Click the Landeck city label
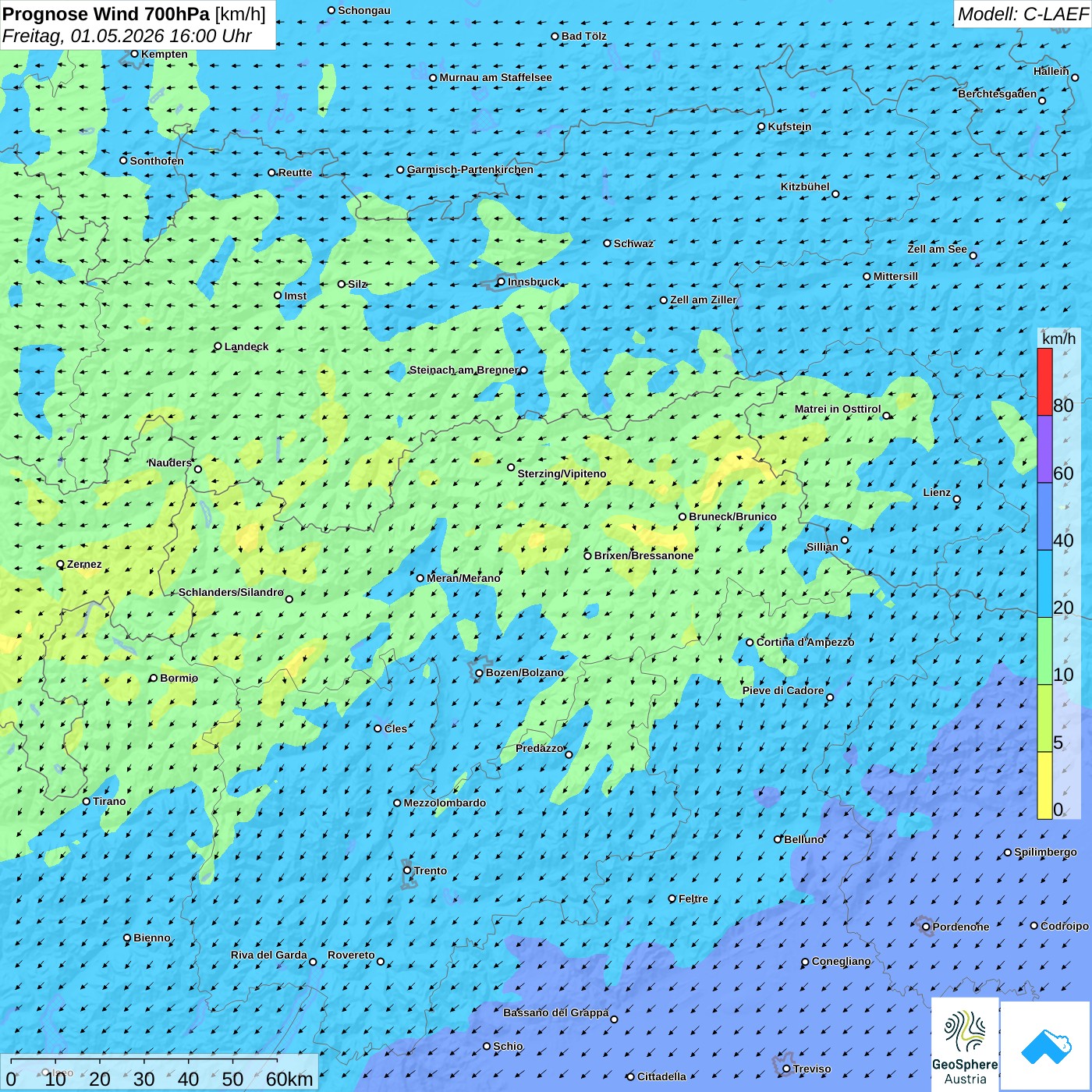The image size is (1092, 1092). [x=246, y=346]
